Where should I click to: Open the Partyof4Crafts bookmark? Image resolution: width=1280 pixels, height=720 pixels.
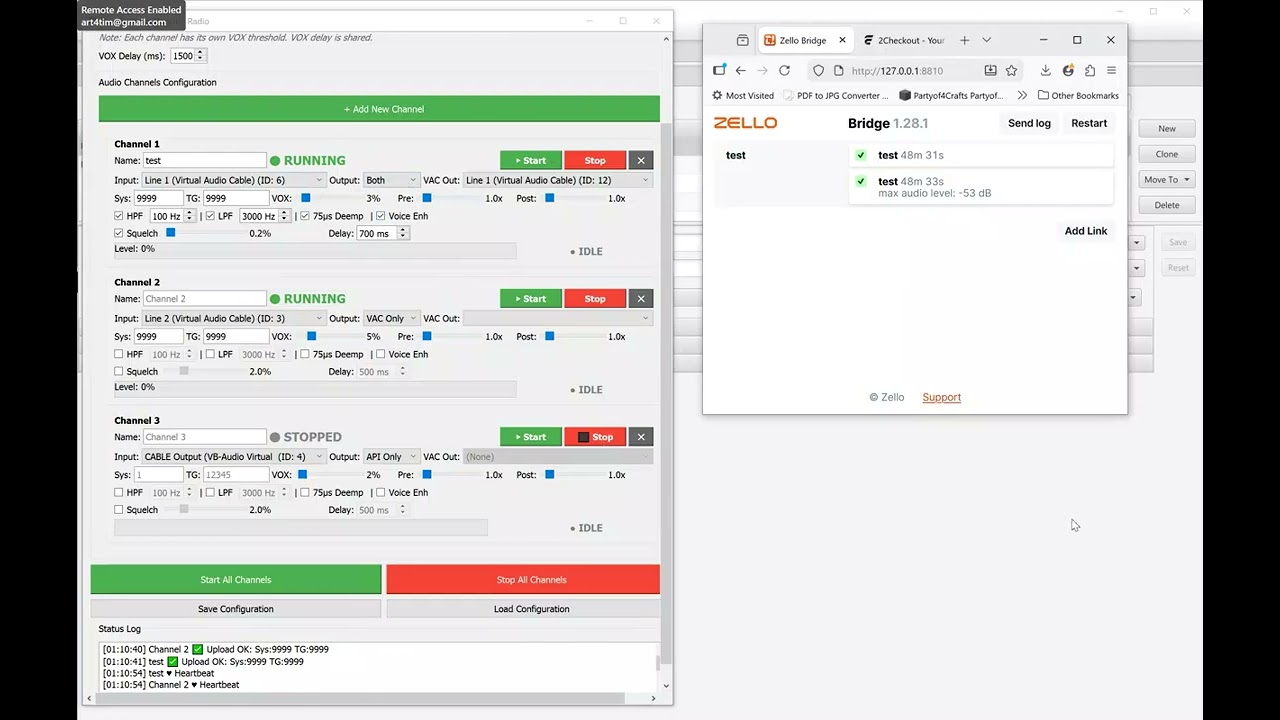coord(951,96)
